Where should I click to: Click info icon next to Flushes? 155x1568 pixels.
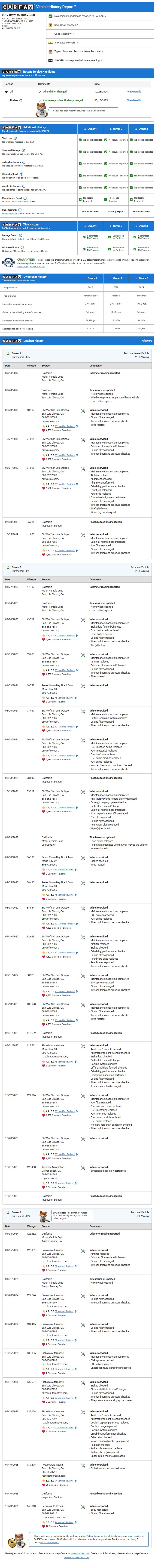pos(21,100)
